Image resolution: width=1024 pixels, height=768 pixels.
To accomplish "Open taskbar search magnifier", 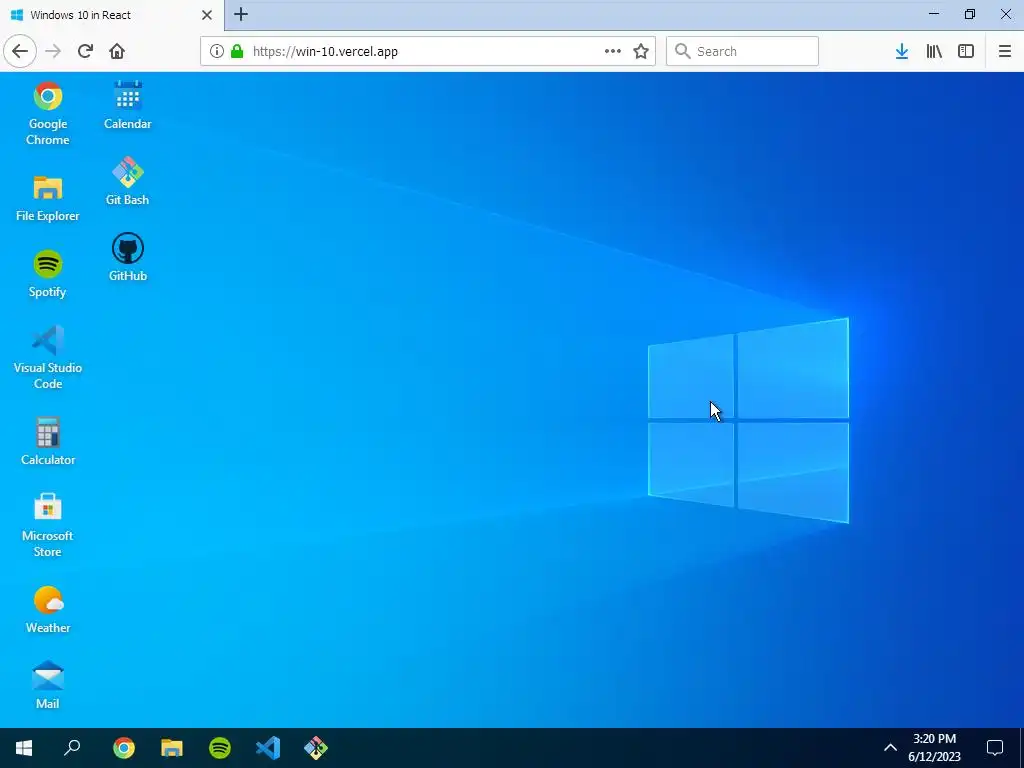I will pos(72,748).
